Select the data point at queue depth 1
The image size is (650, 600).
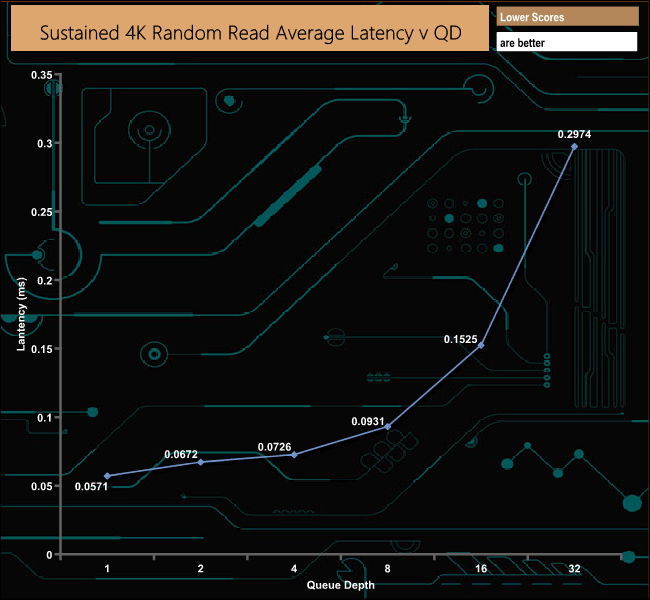pyautogui.click(x=108, y=476)
